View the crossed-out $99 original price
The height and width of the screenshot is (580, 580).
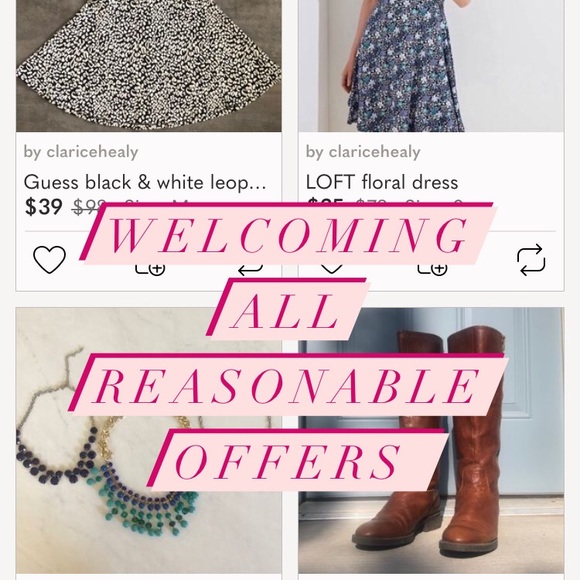(x=89, y=205)
